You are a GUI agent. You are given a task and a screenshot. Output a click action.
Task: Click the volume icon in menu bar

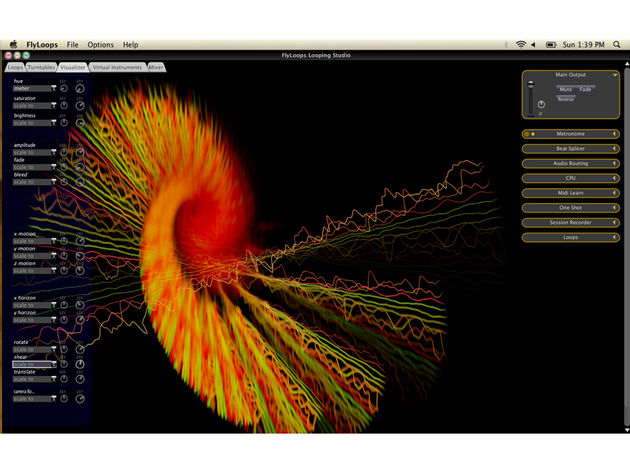point(533,45)
